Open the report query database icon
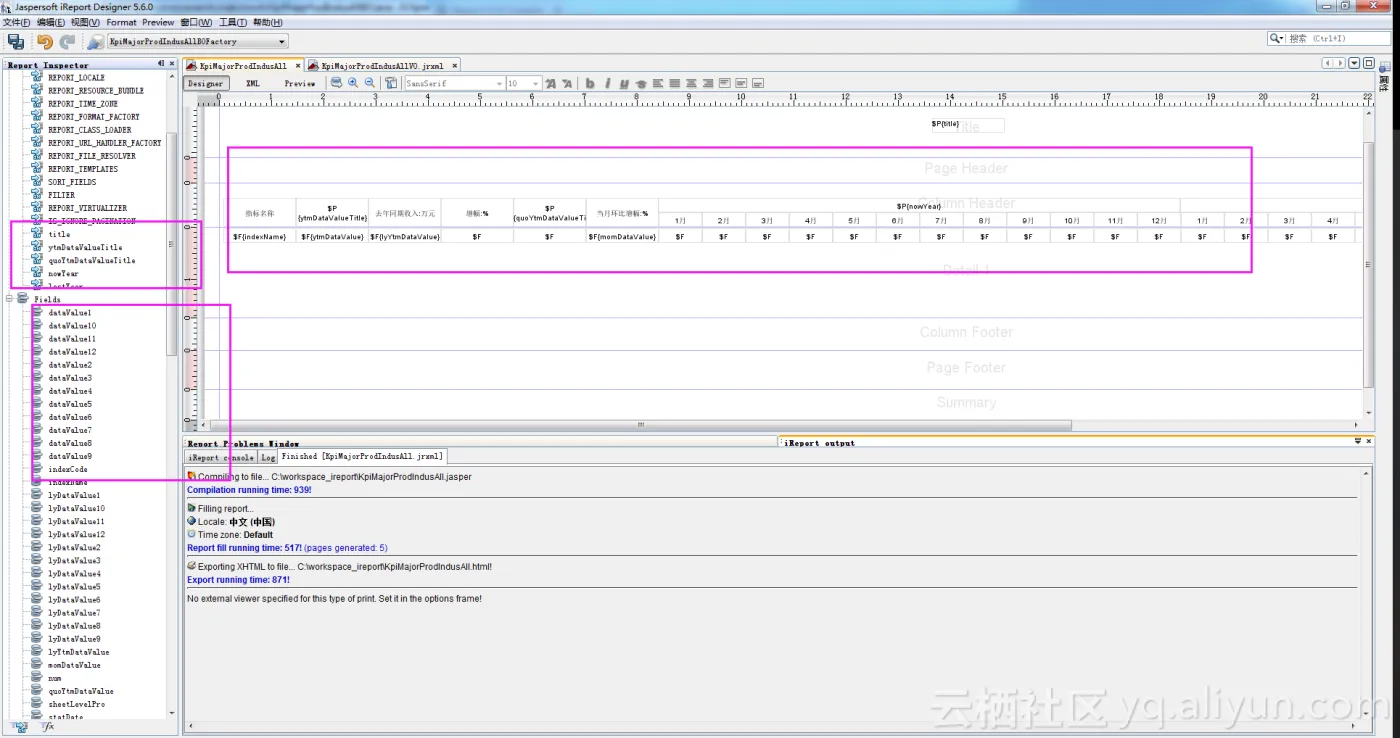The image size is (1400, 738). tap(337, 83)
